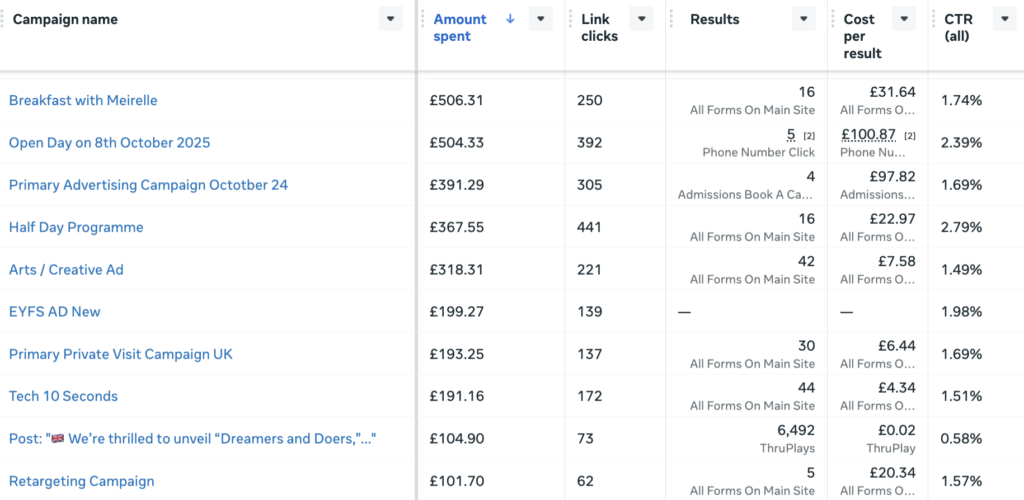Click the drag handle before Results header
This screenshot has width=1024, height=500.
671,19
